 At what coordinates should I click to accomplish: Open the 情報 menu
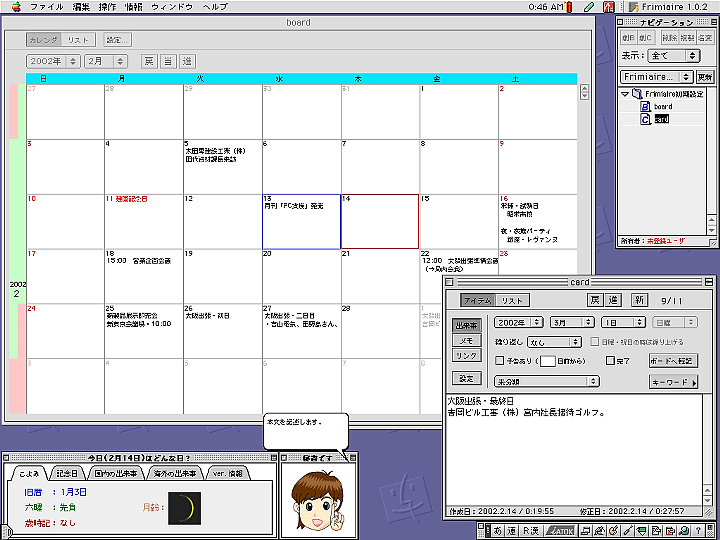(133, 7)
